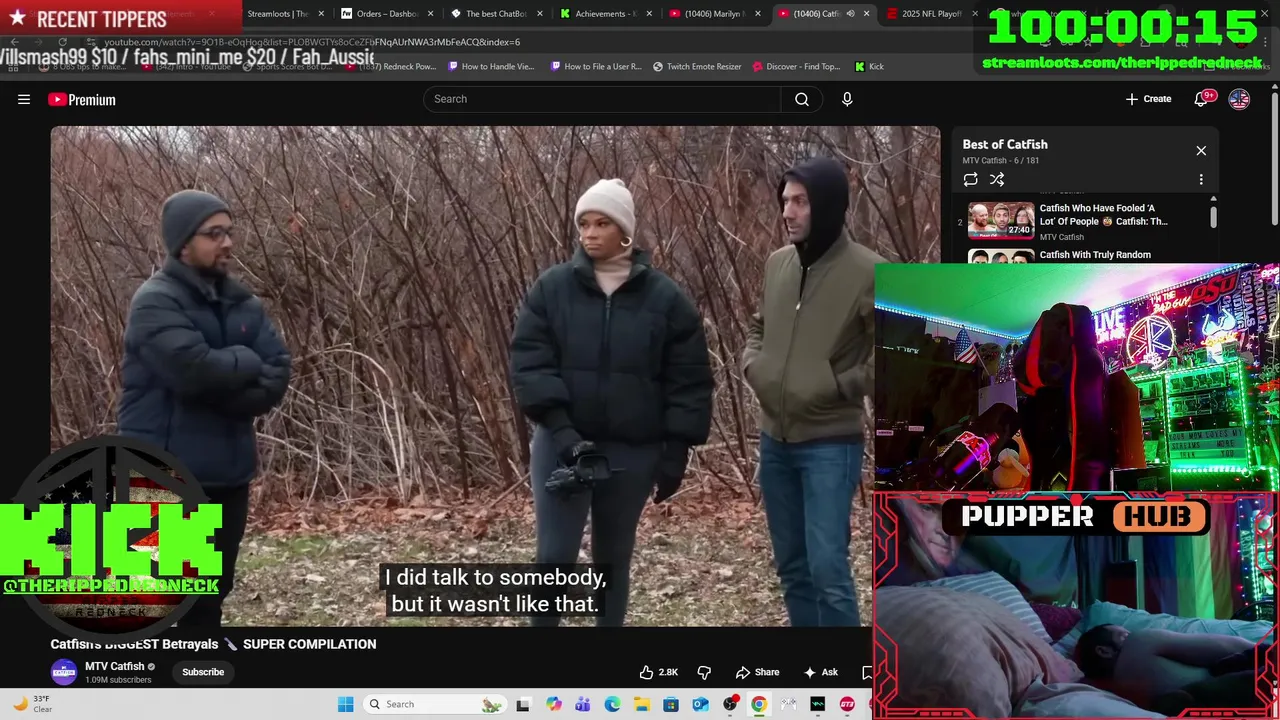Open 'Discover - Find Top...' bookmark
The width and height of the screenshot is (1280, 720).
coord(796,66)
